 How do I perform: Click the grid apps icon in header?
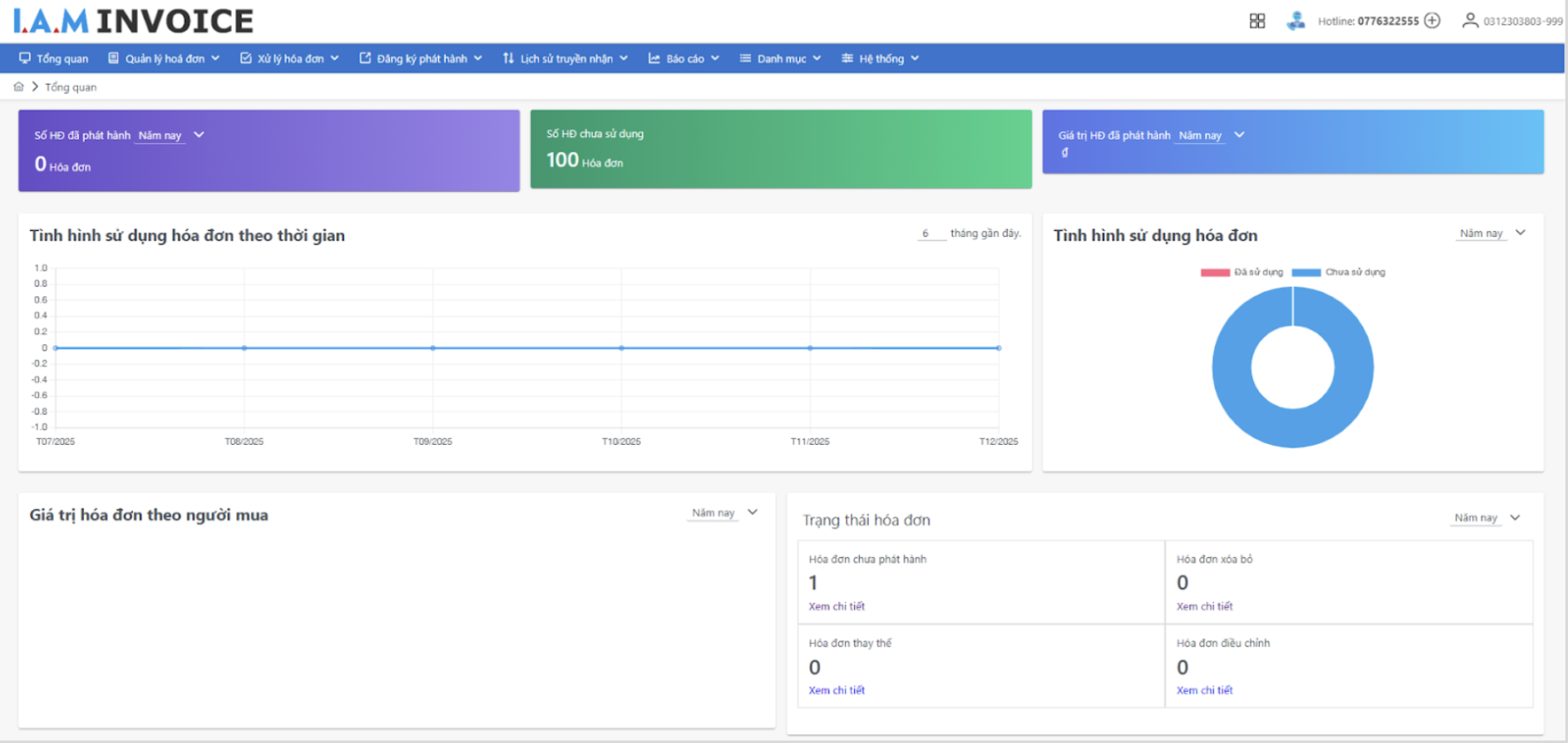[1257, 21]
